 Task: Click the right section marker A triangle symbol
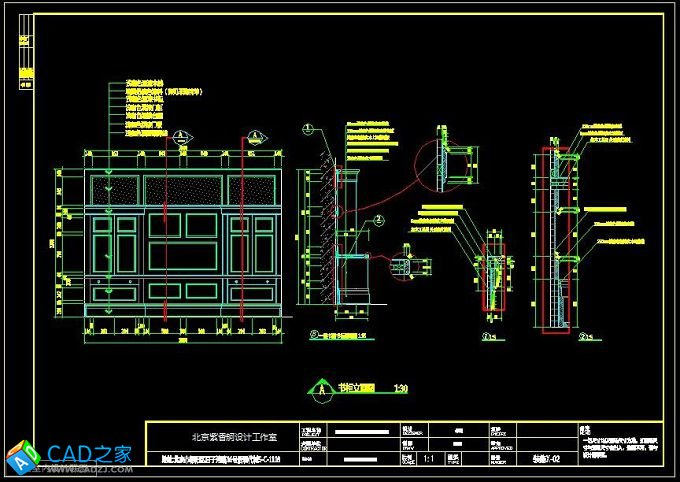pyautogui.click(x=254, y=136)
